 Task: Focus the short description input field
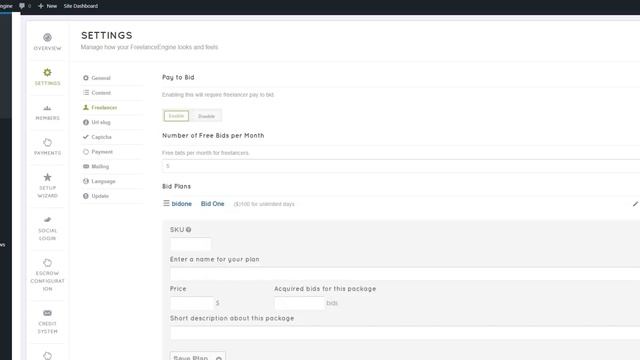coord(405,333)
